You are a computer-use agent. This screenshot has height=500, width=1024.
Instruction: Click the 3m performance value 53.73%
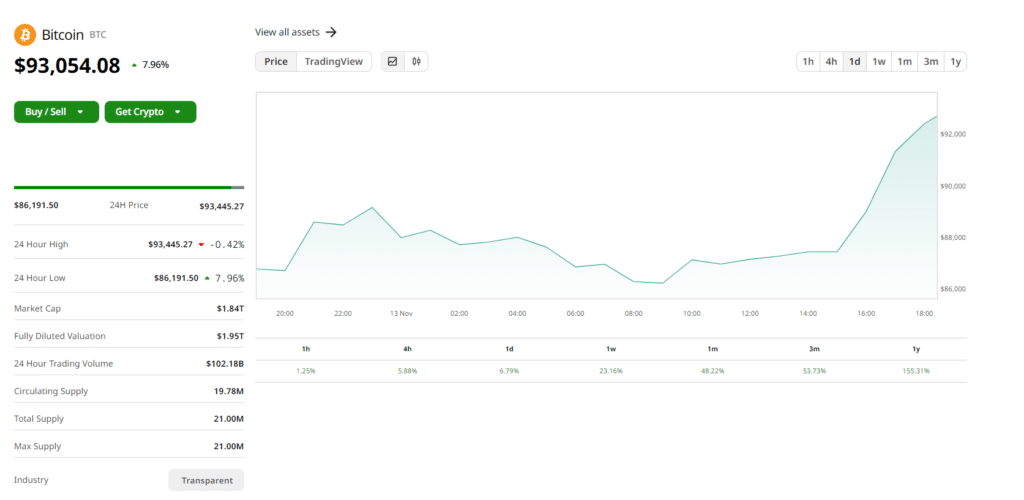point(814,371)
